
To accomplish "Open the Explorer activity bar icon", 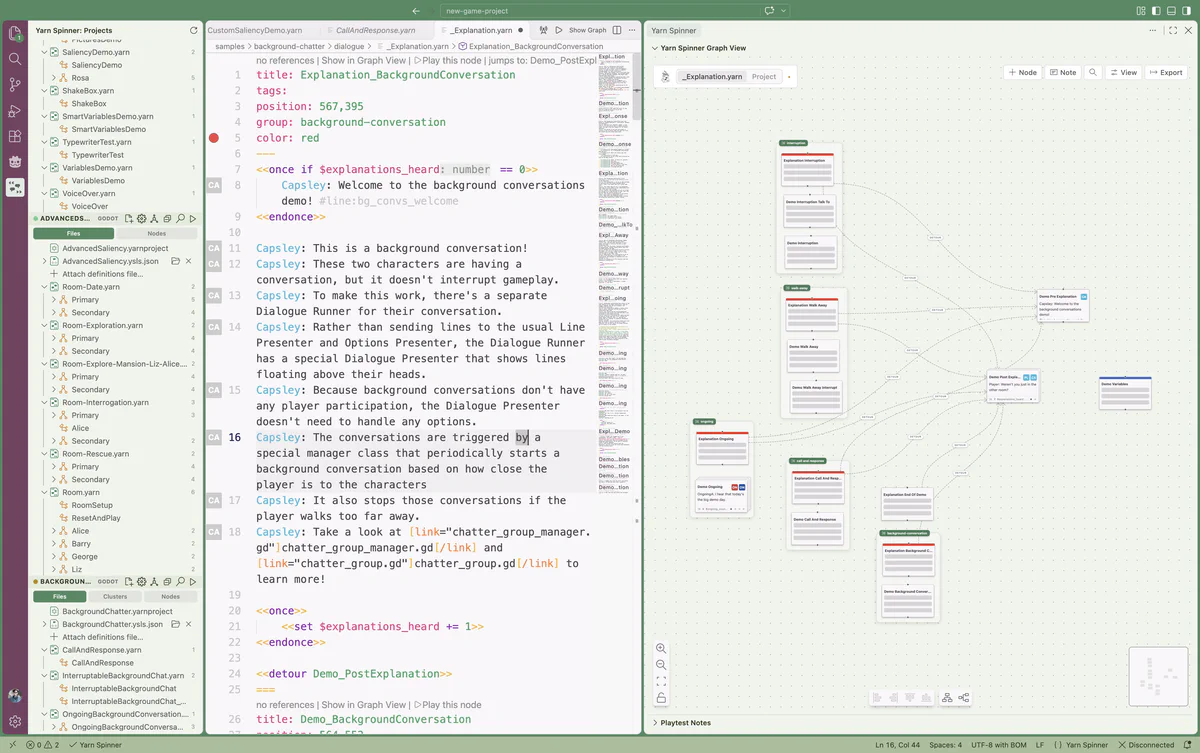I will pyautogui.click(x=15, y=33).
